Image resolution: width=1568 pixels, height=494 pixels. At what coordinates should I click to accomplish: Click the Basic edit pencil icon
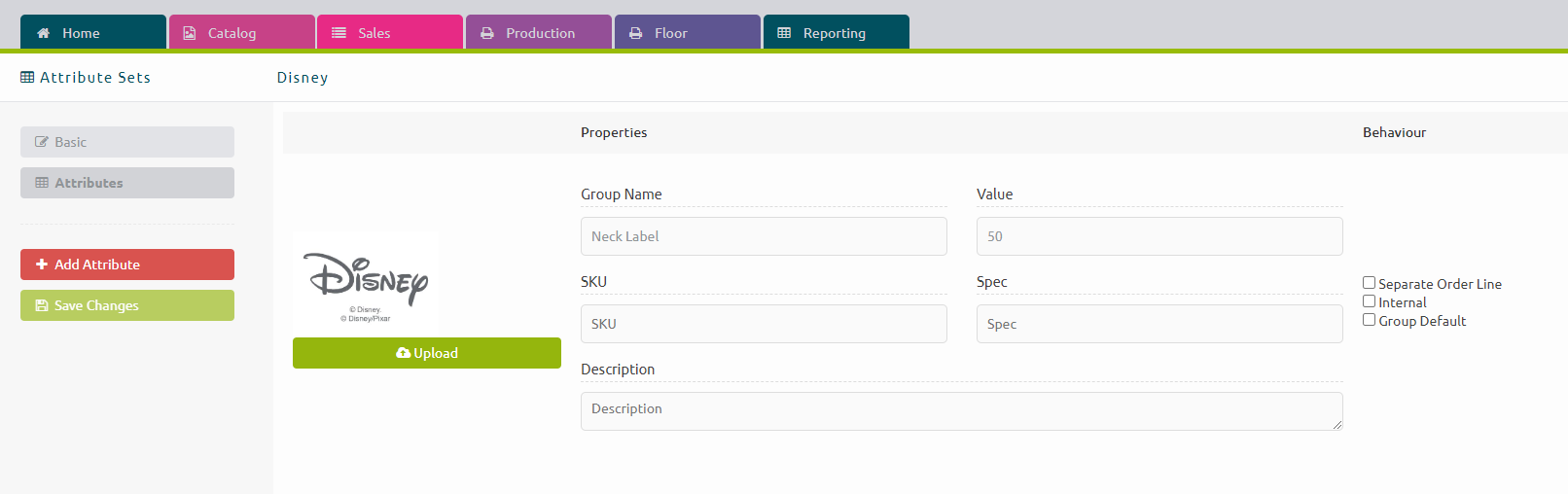[x=42, y=142]
